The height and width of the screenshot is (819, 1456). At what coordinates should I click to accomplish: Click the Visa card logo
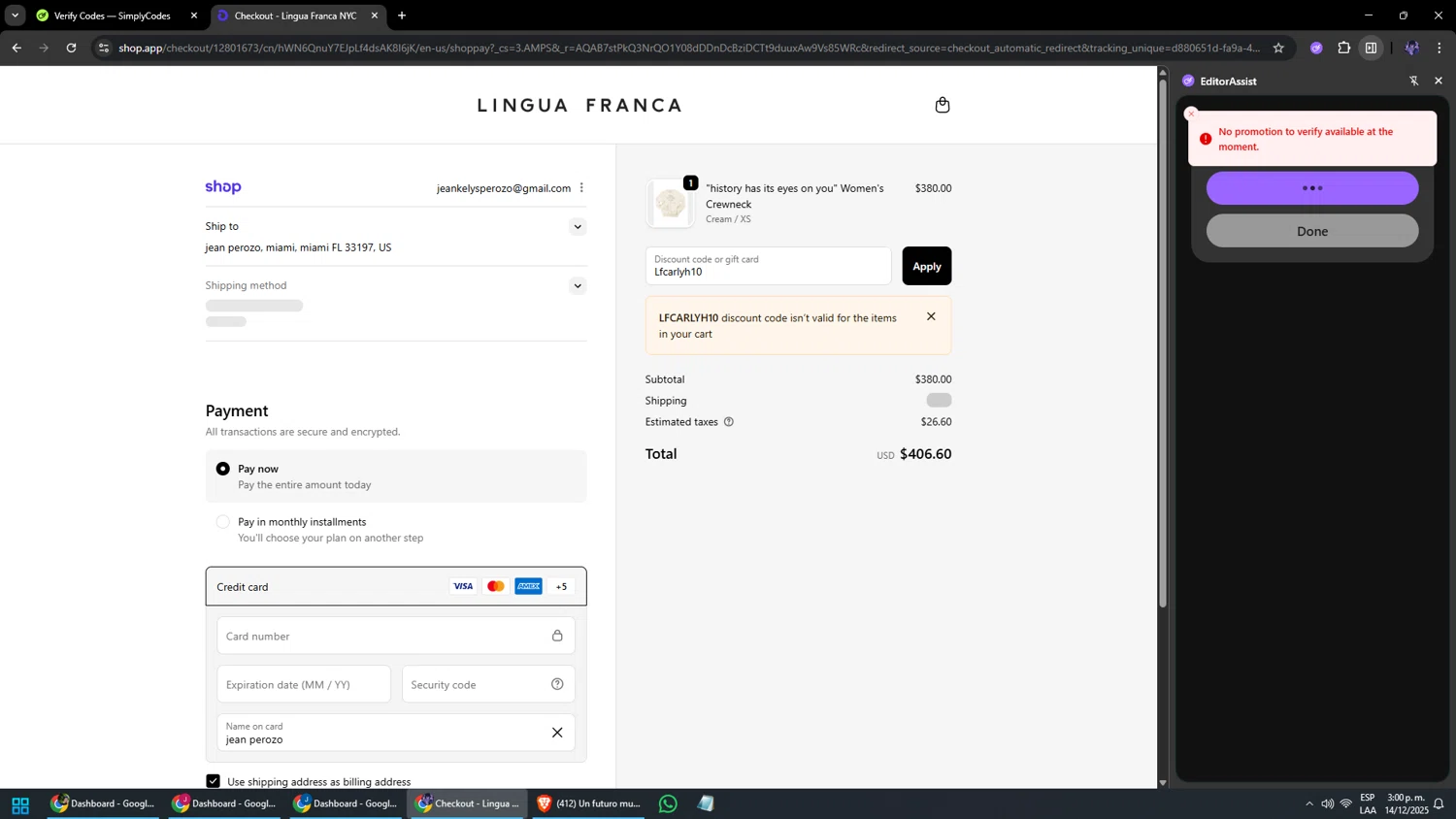463,586
